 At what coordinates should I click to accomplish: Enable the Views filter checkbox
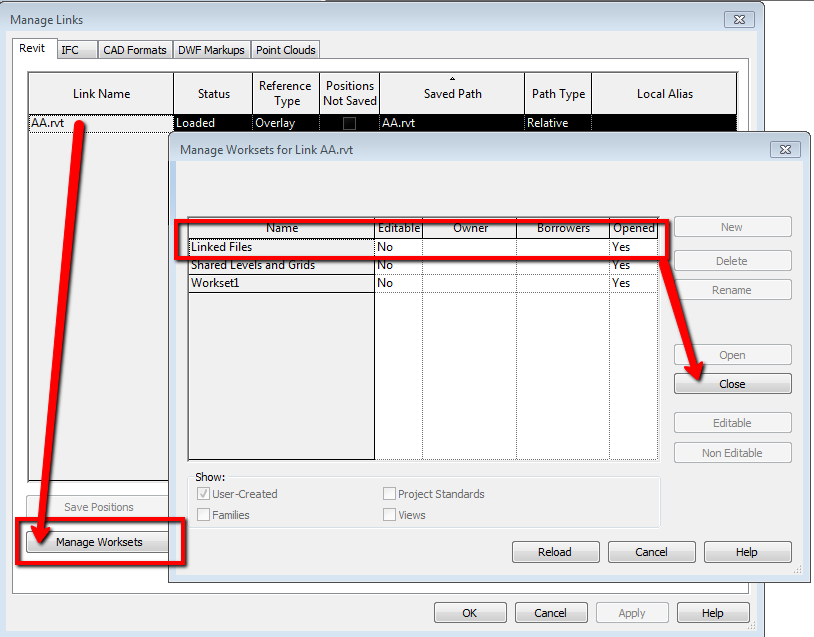point(390,514)
